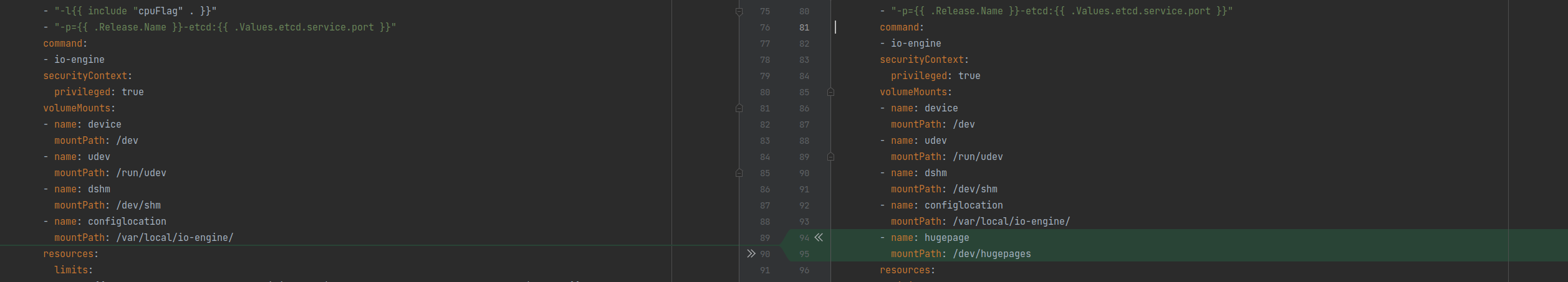This screenshot has height=282, width=1568.
Task: Click 'resources:' on right-file line 96
Action: click(908, 270)
